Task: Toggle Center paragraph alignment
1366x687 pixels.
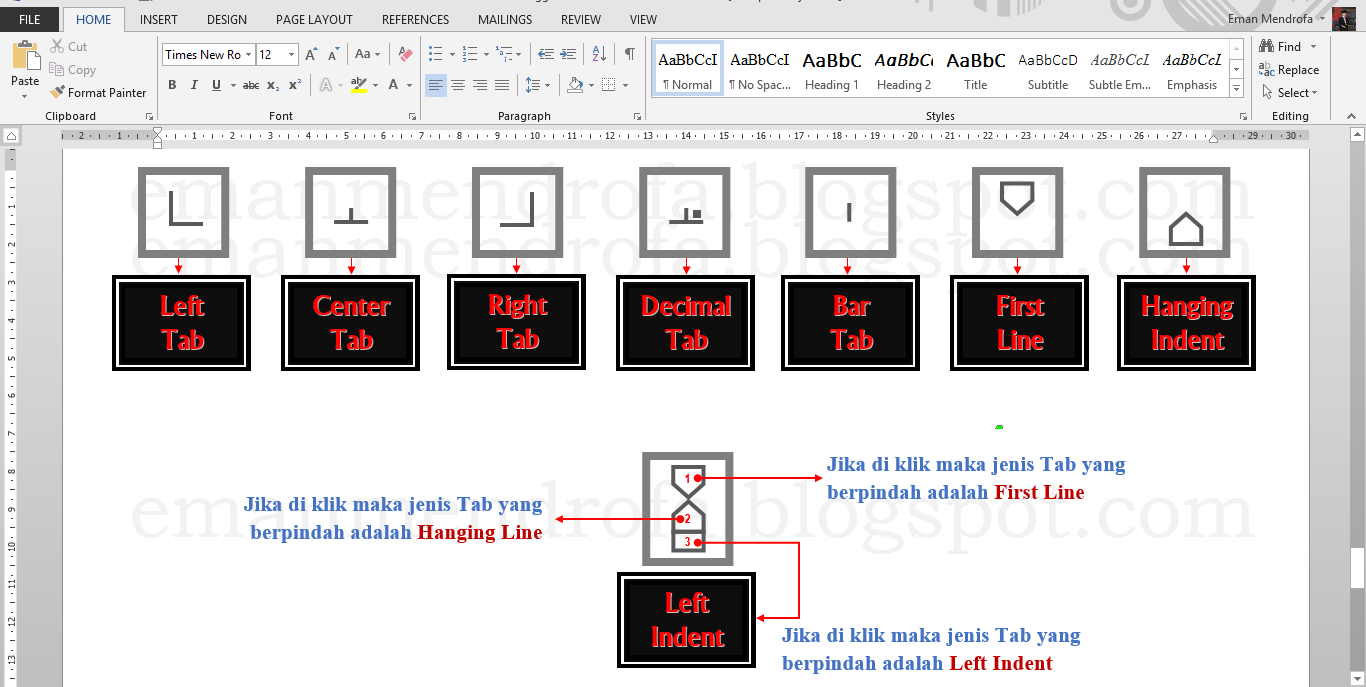Action: pyautogui.click(x=458, y=86)
